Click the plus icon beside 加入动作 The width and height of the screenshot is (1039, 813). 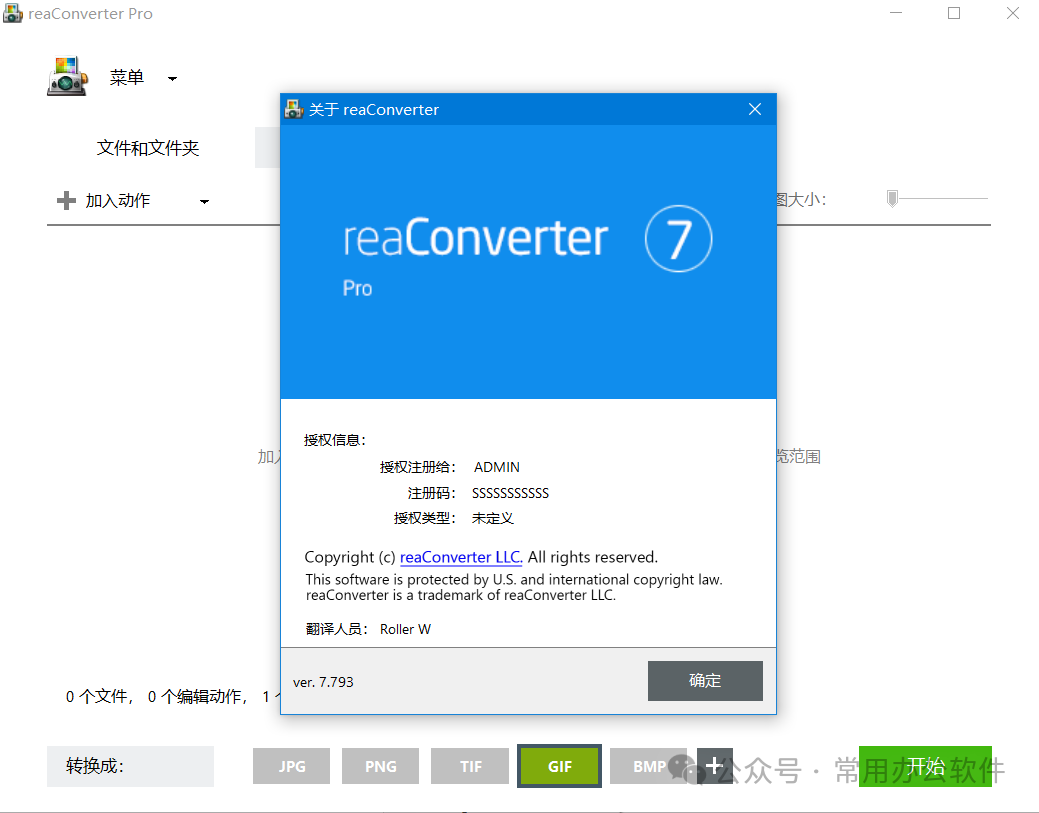click(66, 201)
